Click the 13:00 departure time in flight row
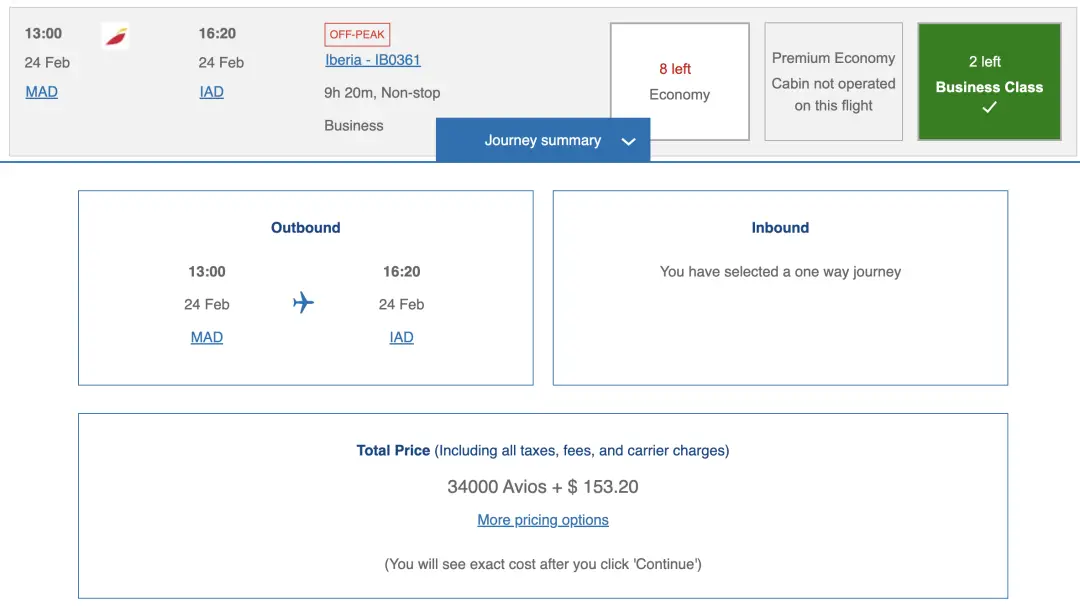The width and height of the screenshot is (1080, 606). 43,34
